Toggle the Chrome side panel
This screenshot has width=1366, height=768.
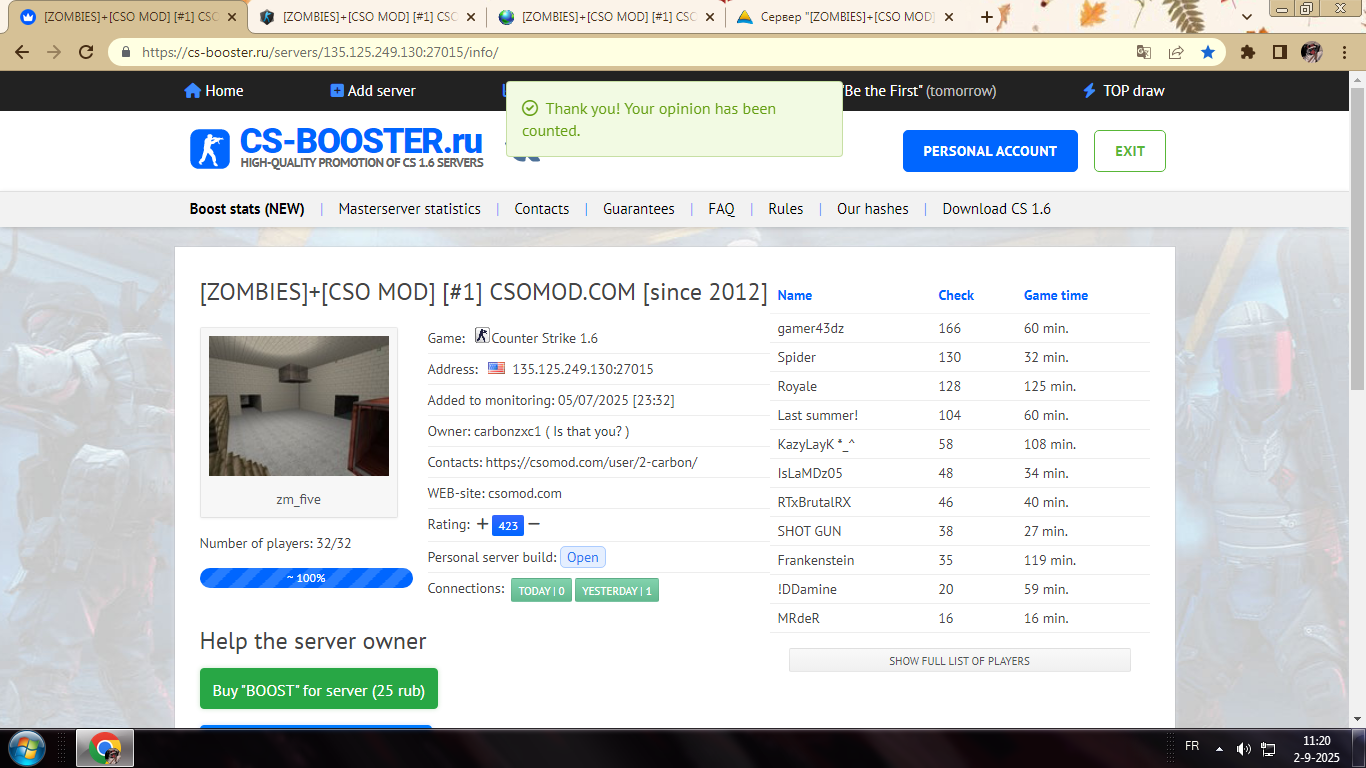[1279, 52]
